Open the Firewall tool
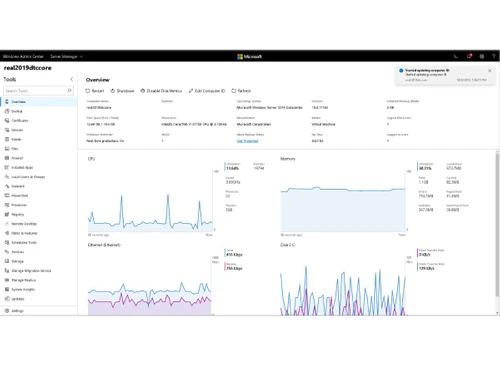This screenshot has height=375, width=500. 39,158
